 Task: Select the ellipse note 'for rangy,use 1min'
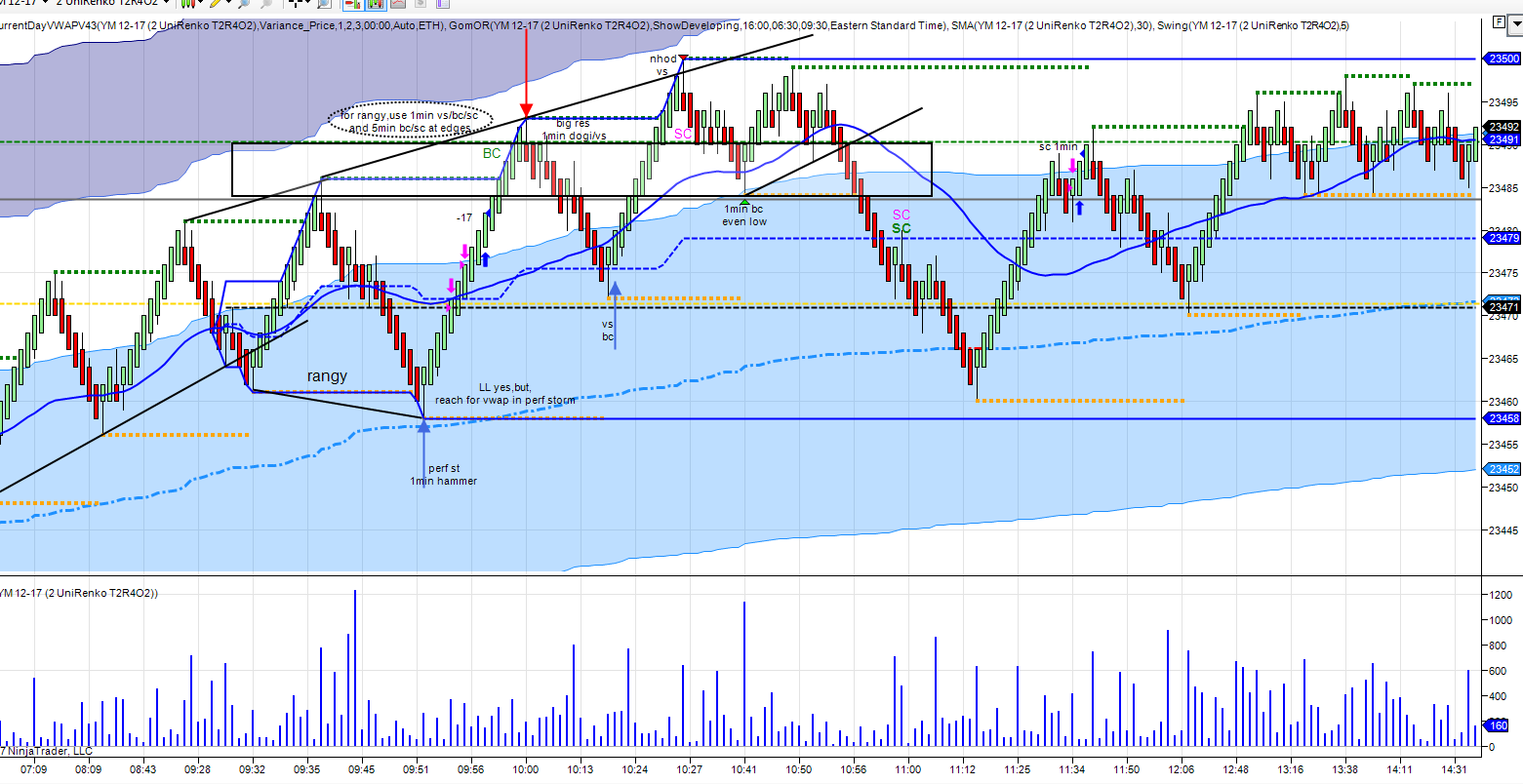point(410,121)
